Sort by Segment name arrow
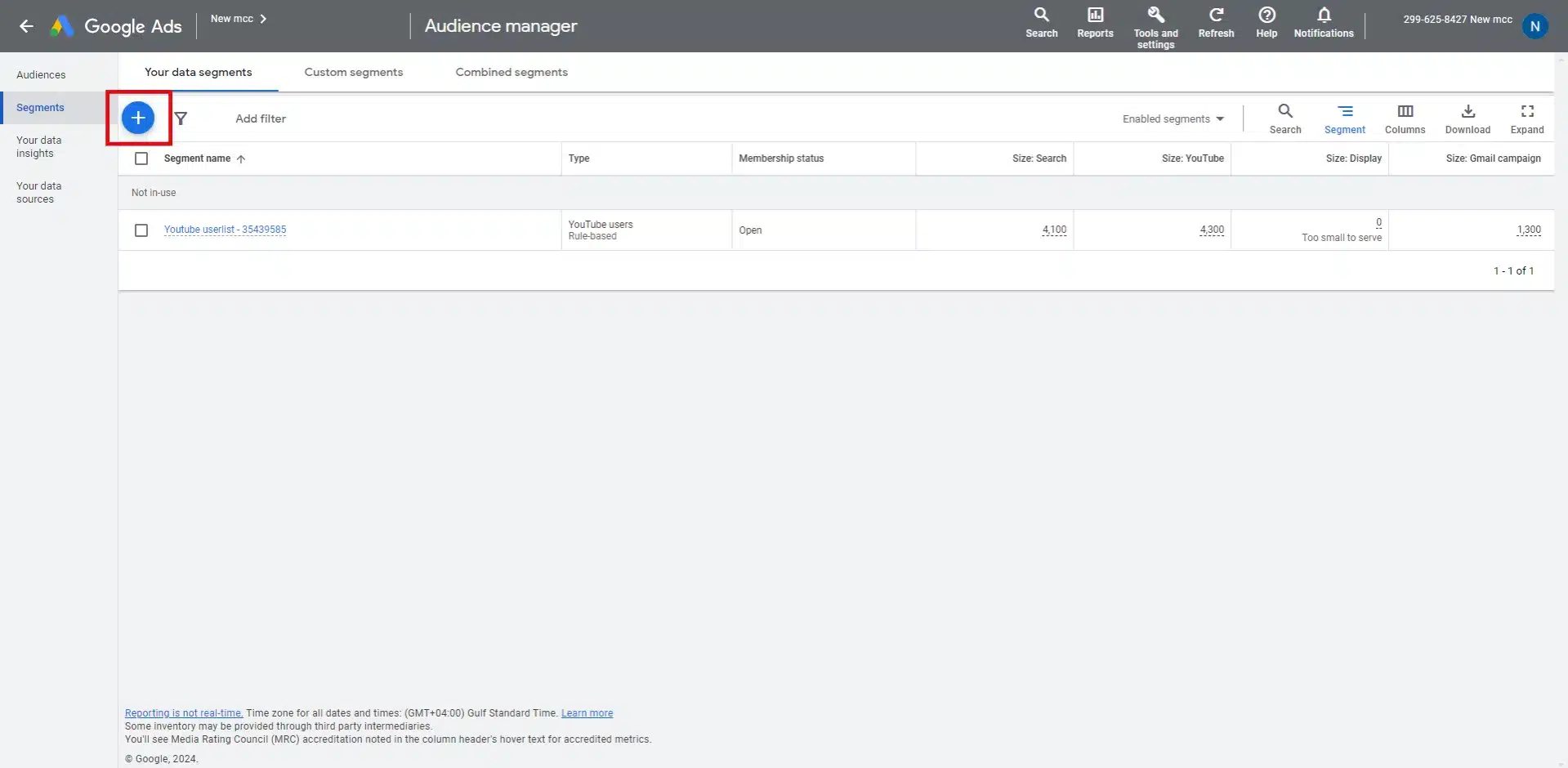Viewport: 1568px width, 768px height. click(x=241, y=159)
